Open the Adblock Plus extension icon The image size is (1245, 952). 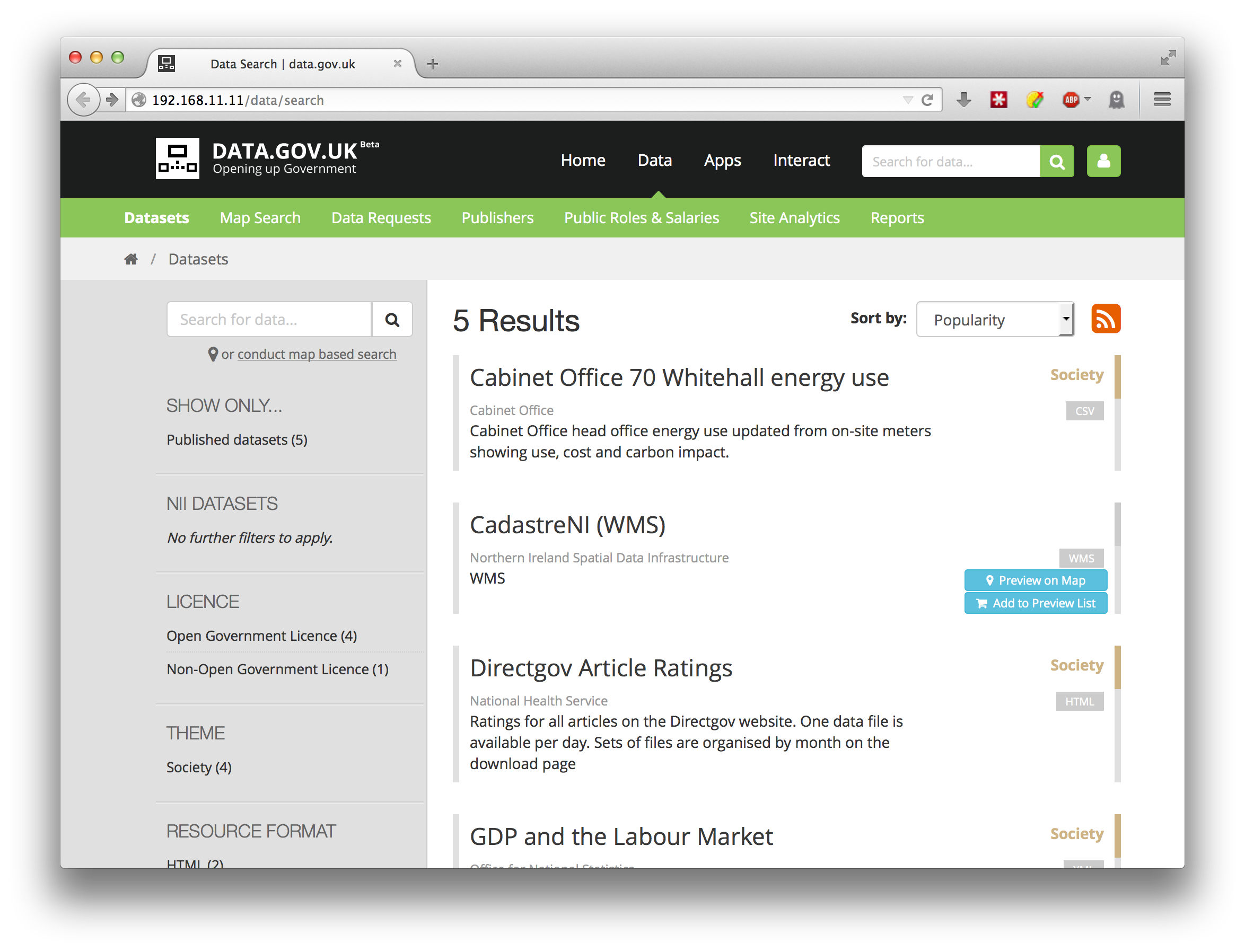pos(1071,100)
